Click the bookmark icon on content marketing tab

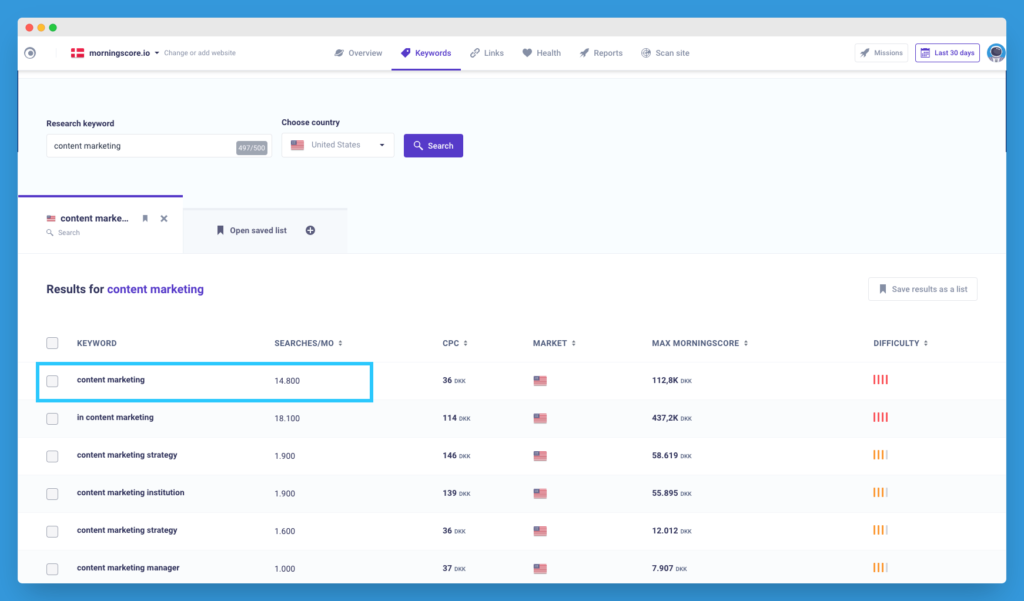click(145, 218)
